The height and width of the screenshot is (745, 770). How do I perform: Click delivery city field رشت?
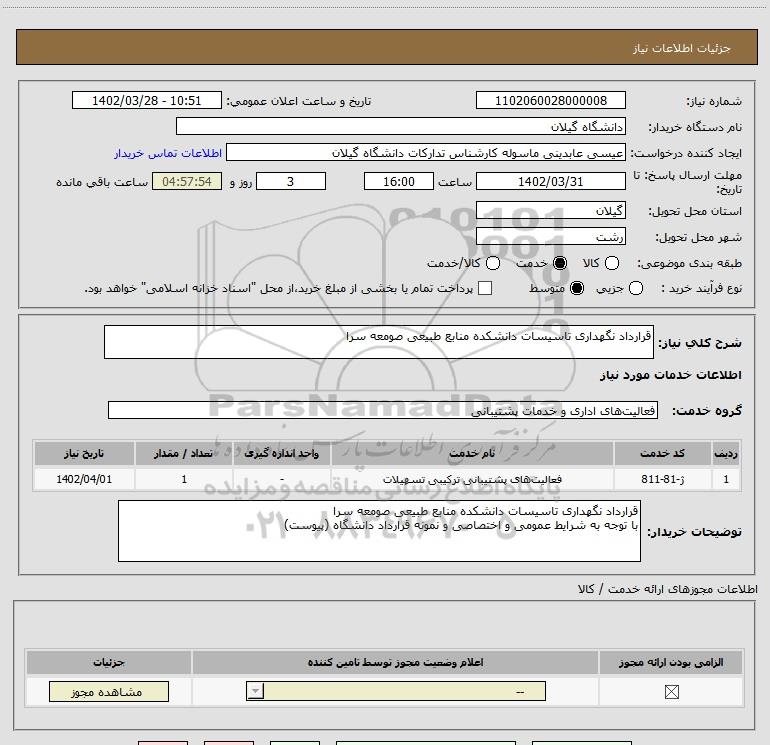pyautogui.click(x=550, y=236)
